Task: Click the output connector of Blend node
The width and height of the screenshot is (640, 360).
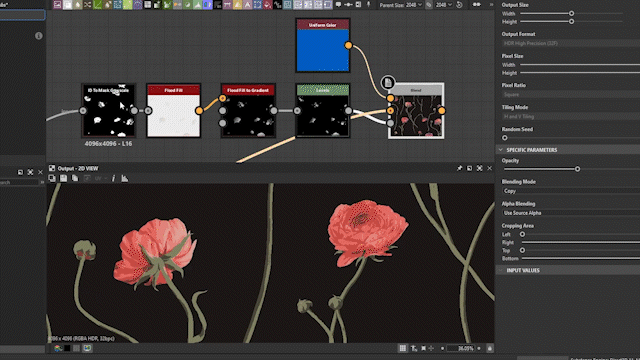Action: 442,111
